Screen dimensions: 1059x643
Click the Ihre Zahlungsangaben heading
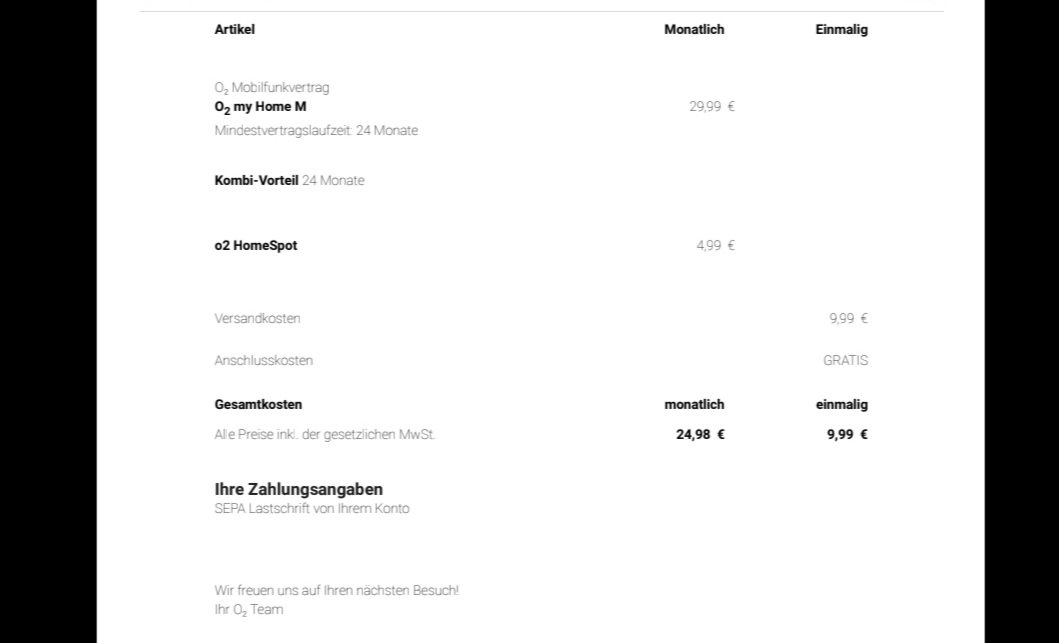299,490
